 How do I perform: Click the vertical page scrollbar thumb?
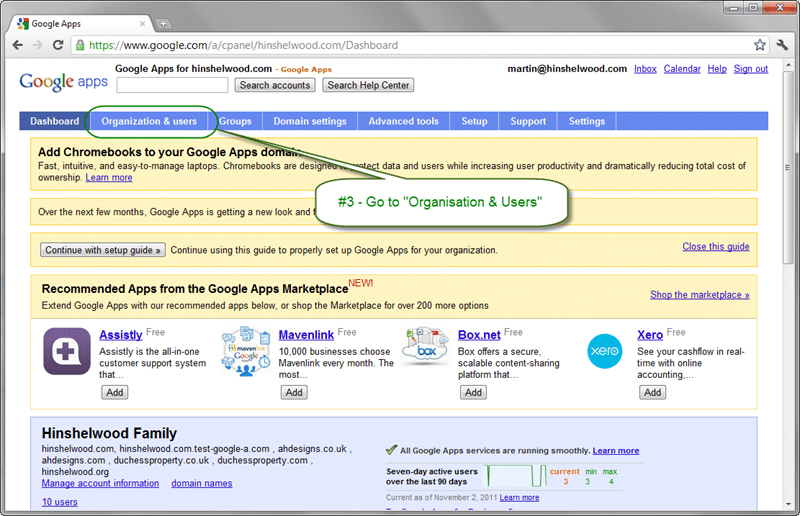coord(788,166)
